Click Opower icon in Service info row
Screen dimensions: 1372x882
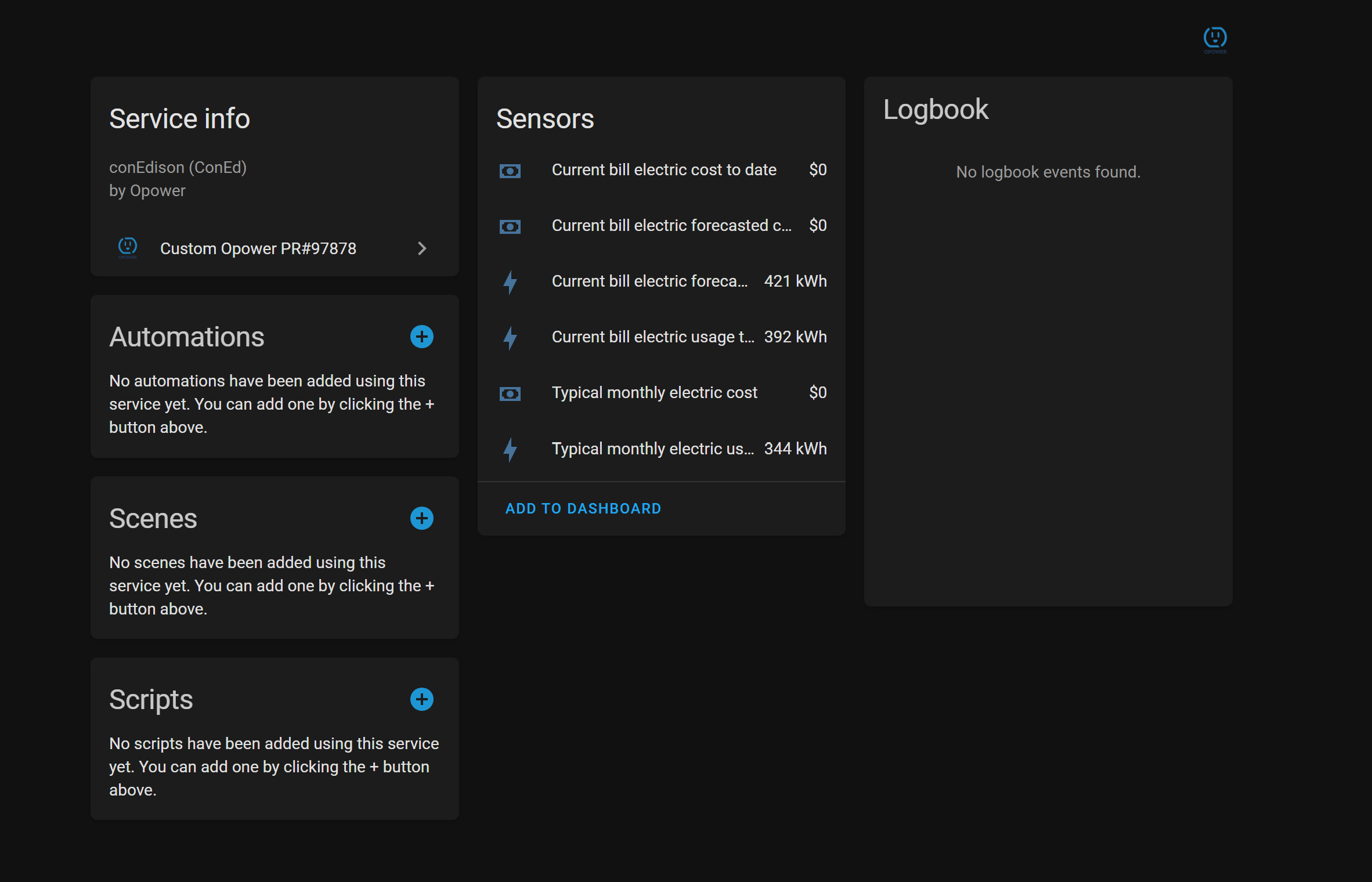coord(128,248)
